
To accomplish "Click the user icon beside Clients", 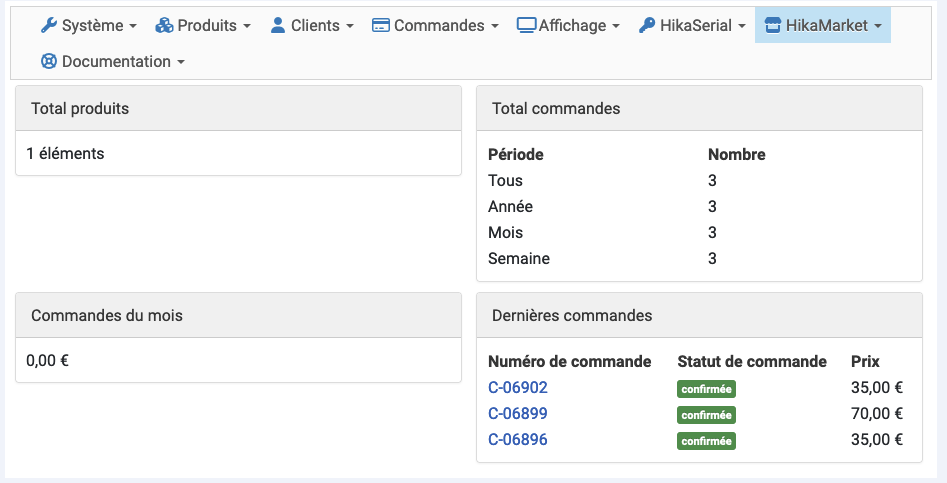I will coord(278,25).
